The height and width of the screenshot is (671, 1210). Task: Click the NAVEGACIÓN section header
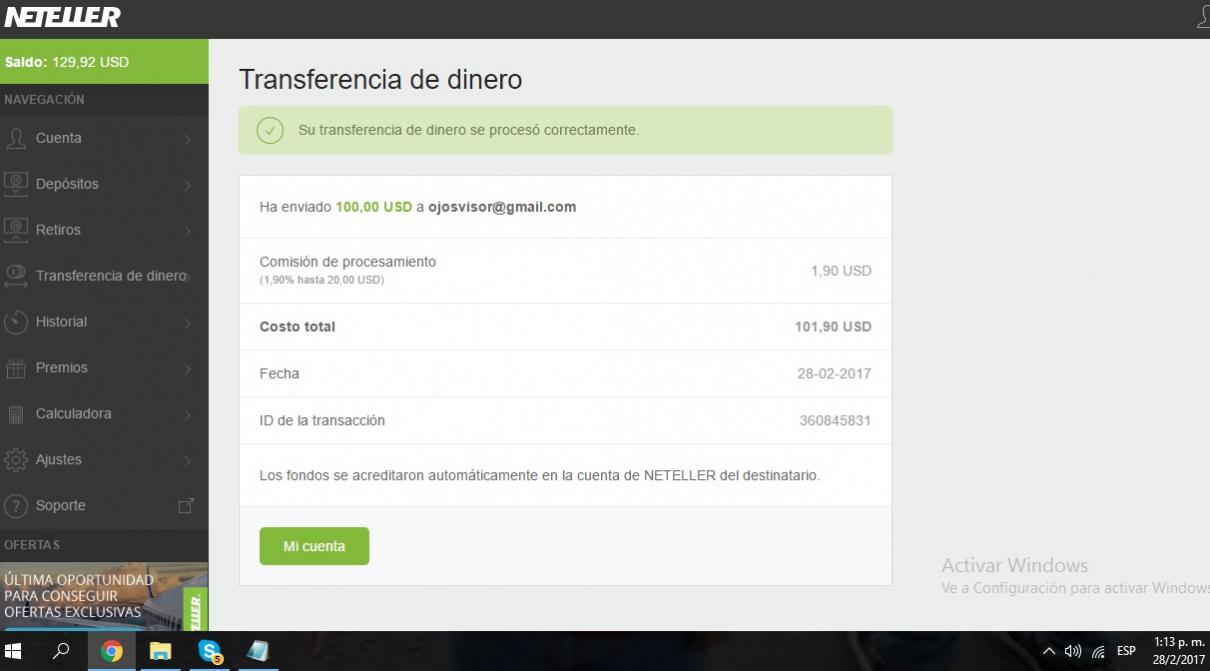click(44, 100)
